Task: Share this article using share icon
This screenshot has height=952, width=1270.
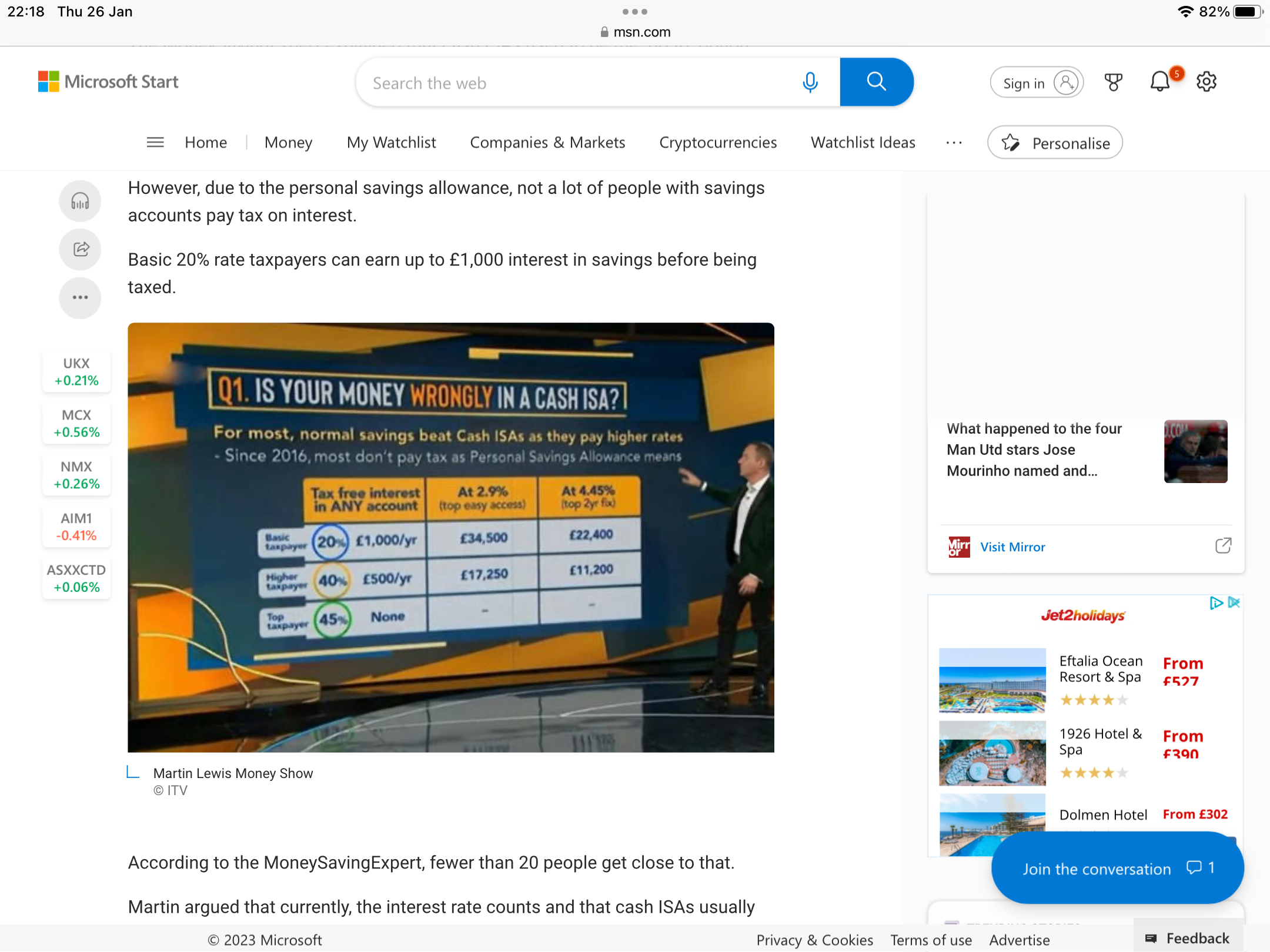Action: point(80,249)
